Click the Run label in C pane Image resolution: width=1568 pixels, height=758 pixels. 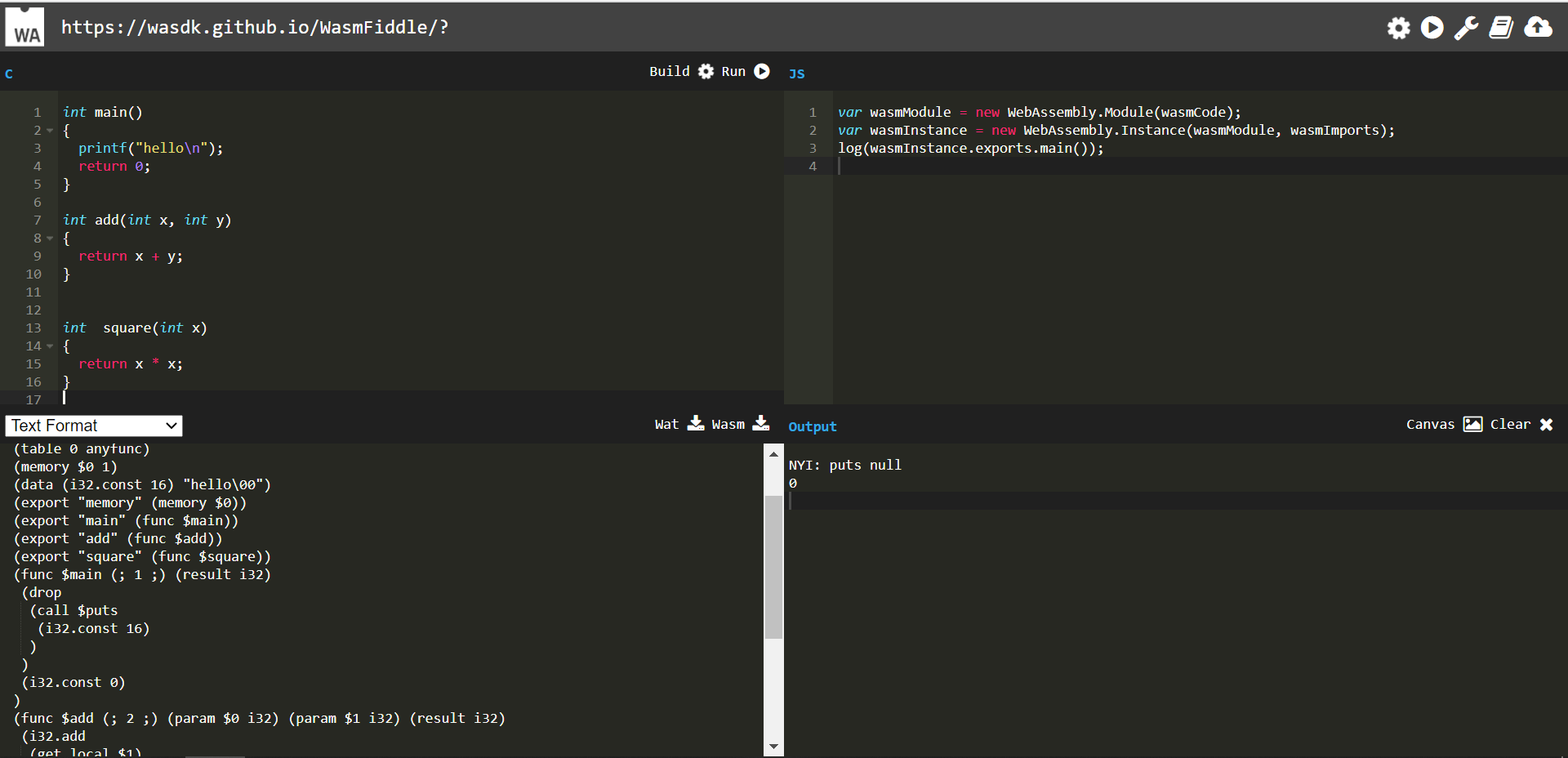pos(733,71)
